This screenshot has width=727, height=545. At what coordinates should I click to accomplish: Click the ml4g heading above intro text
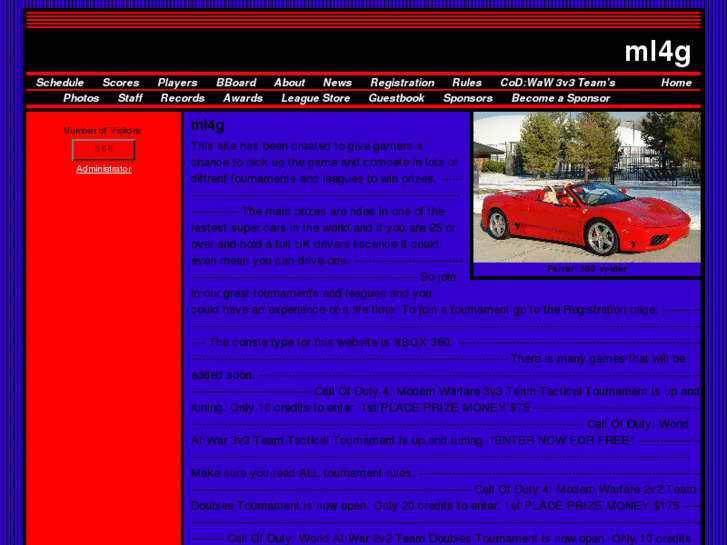click(x=207, y=125)
